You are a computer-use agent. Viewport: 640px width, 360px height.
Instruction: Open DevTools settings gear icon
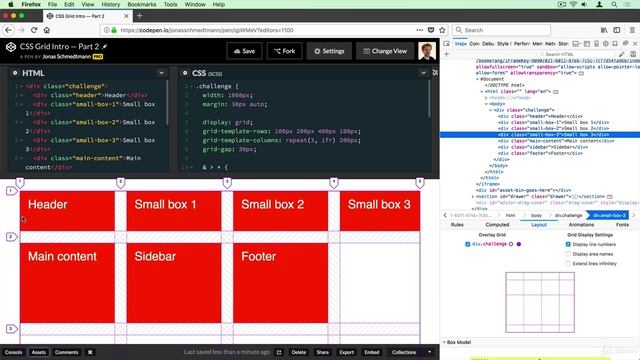(x=606, y=43)
